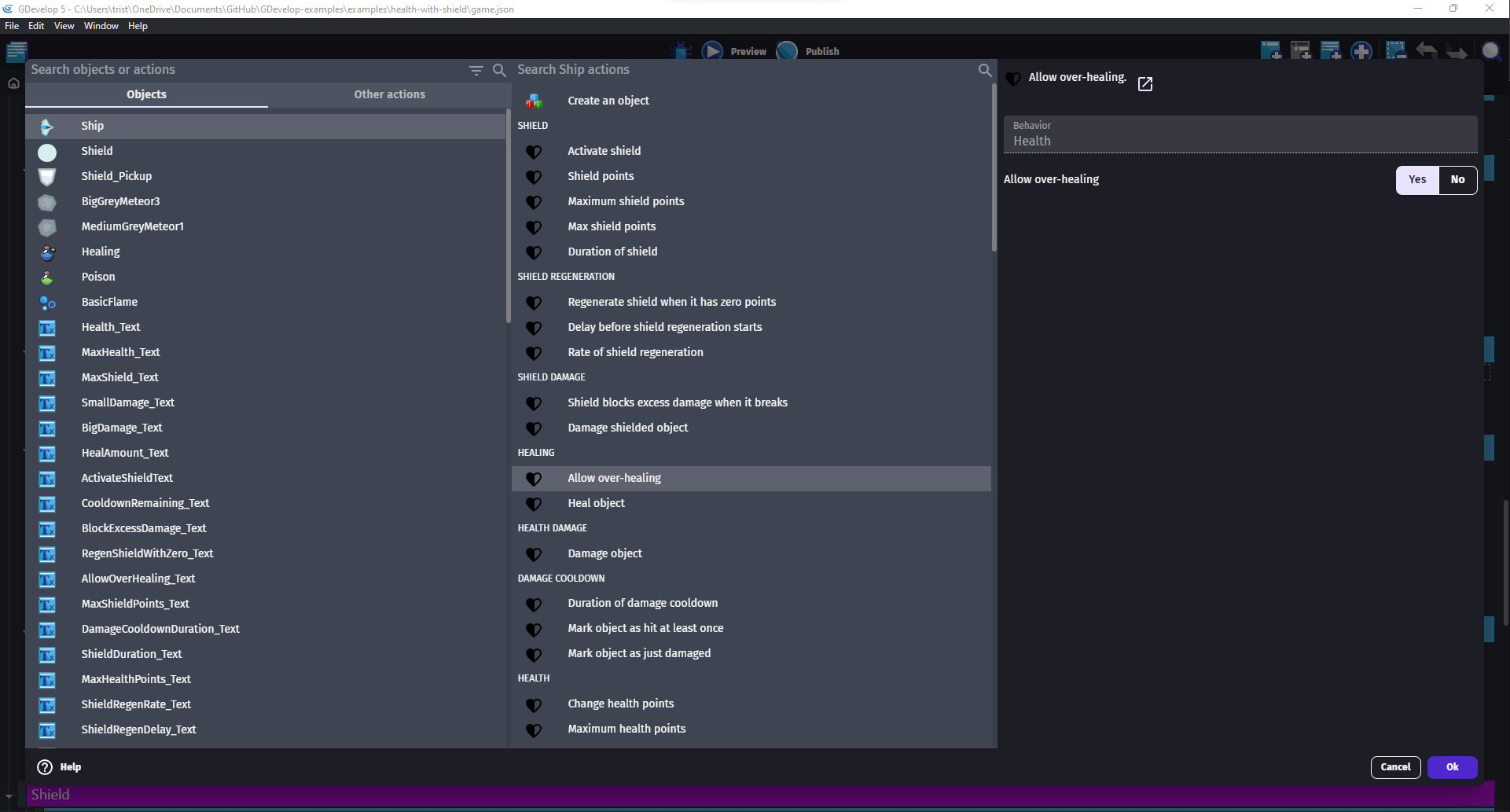Viewport: 1510px width, 812px height.
Task: Select Rate of shield regeneration action
Action: (x=751, y=353)
